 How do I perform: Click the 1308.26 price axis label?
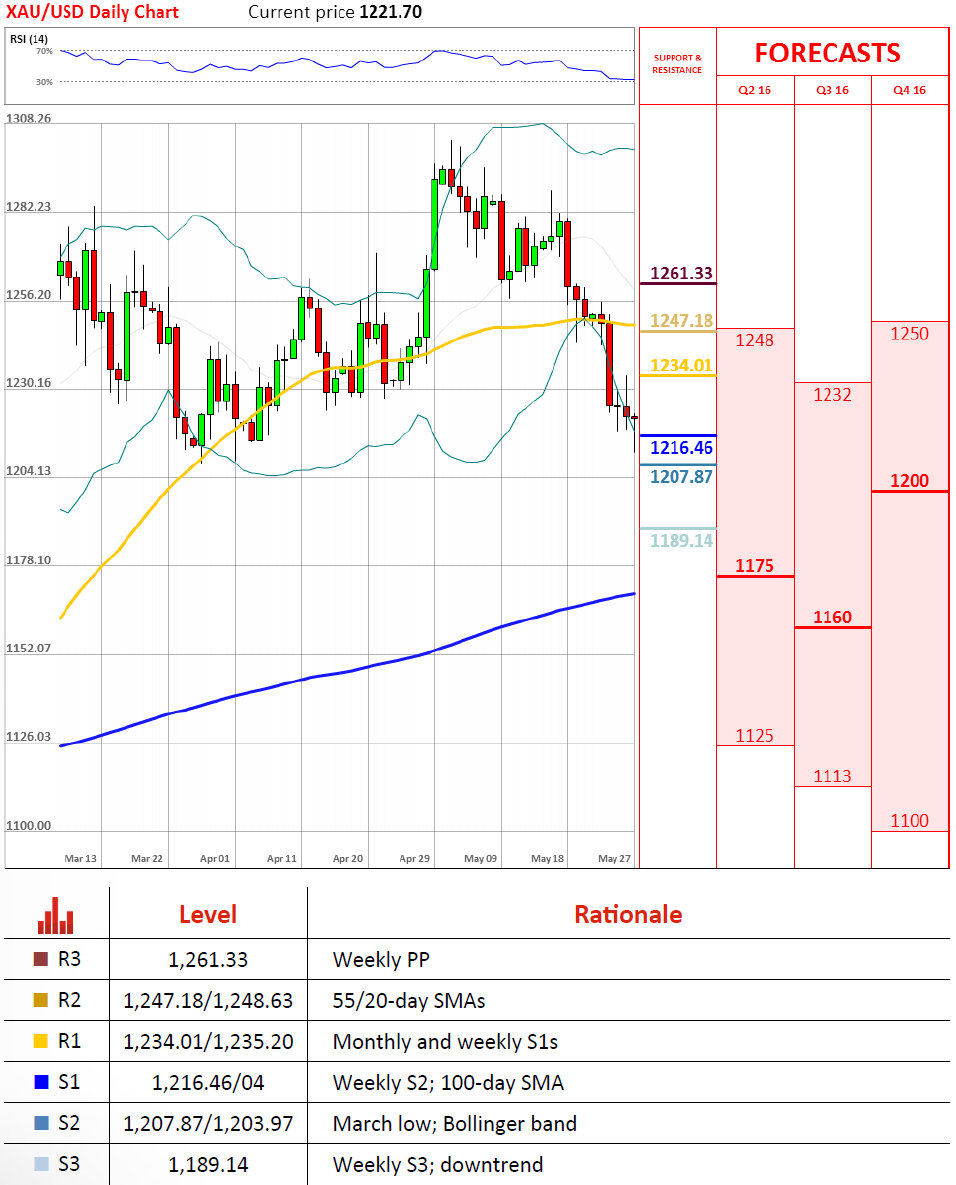click(x=28, y=119)
